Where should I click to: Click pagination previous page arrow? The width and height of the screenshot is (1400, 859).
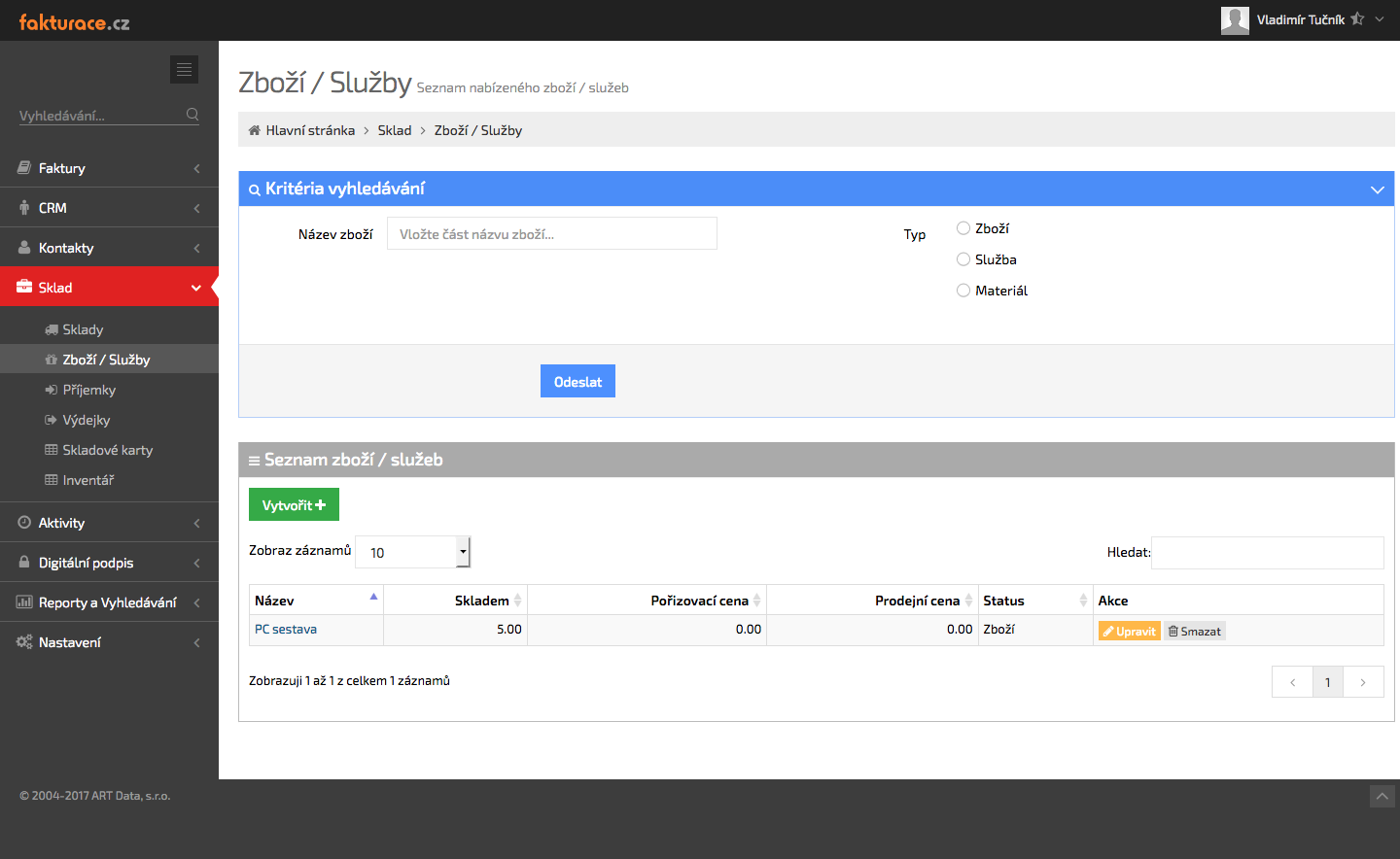(x=1292, y=682)
